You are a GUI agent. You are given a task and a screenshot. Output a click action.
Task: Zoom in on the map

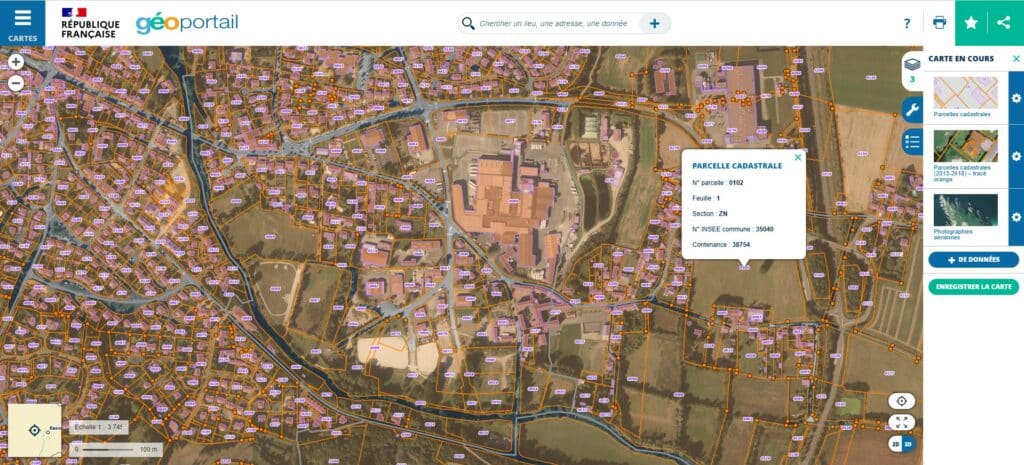tap(16, 62)
